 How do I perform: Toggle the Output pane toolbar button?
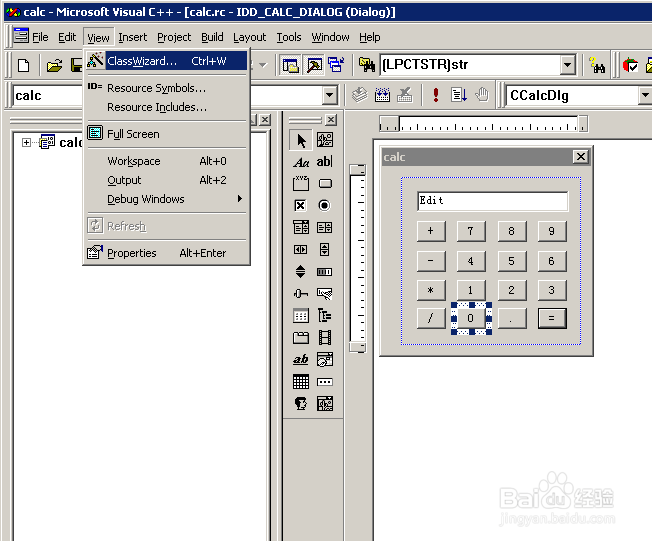point(314,65)
